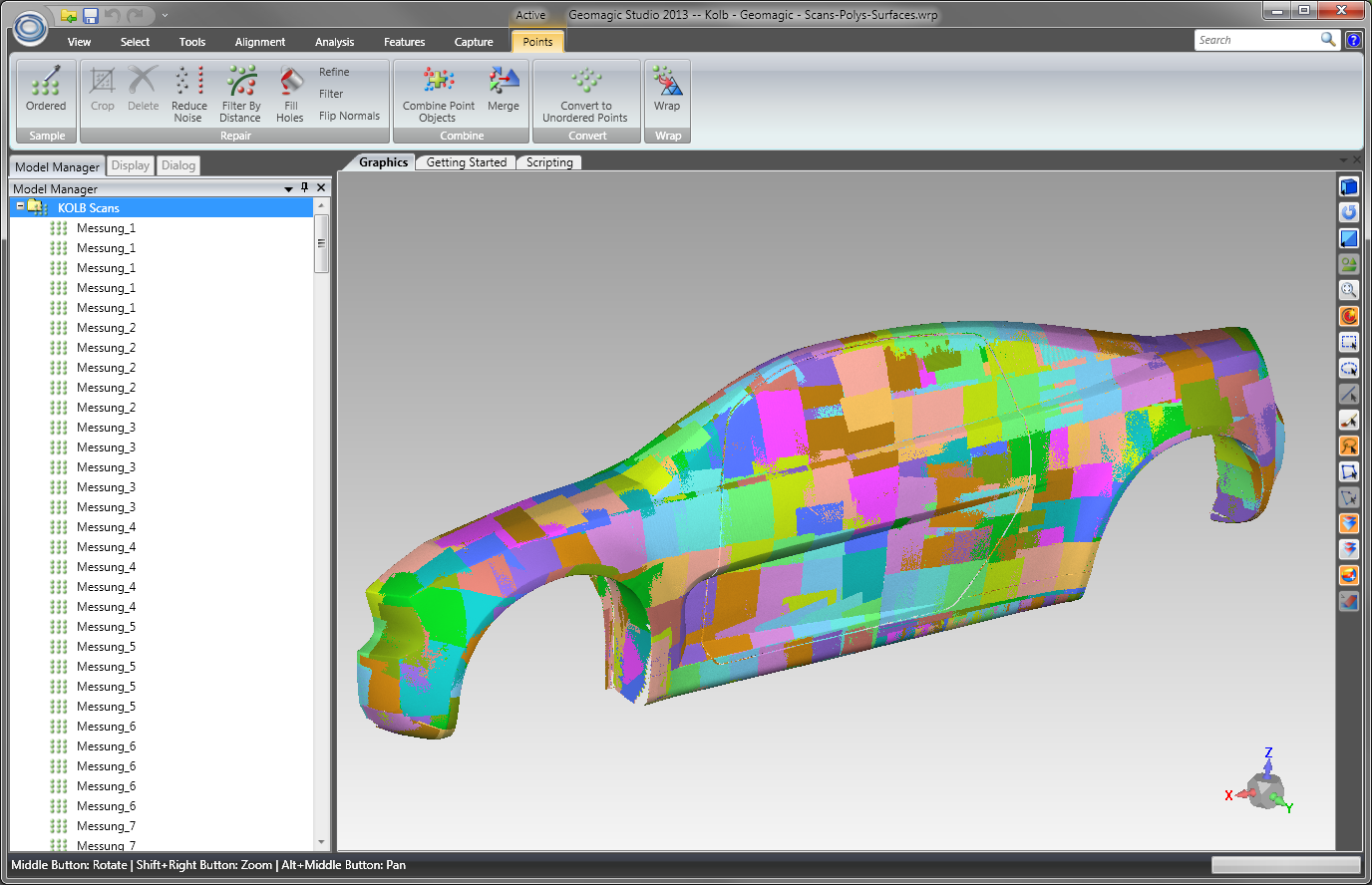This screenshot has height=885, width=1372.
Task: Click the Combine Point Objects tool
Action: (439, 94)
